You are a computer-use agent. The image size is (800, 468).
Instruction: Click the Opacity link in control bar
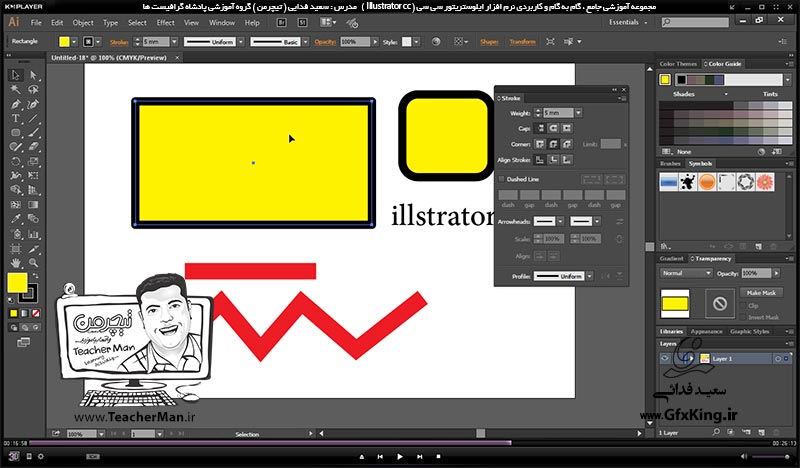325,42
